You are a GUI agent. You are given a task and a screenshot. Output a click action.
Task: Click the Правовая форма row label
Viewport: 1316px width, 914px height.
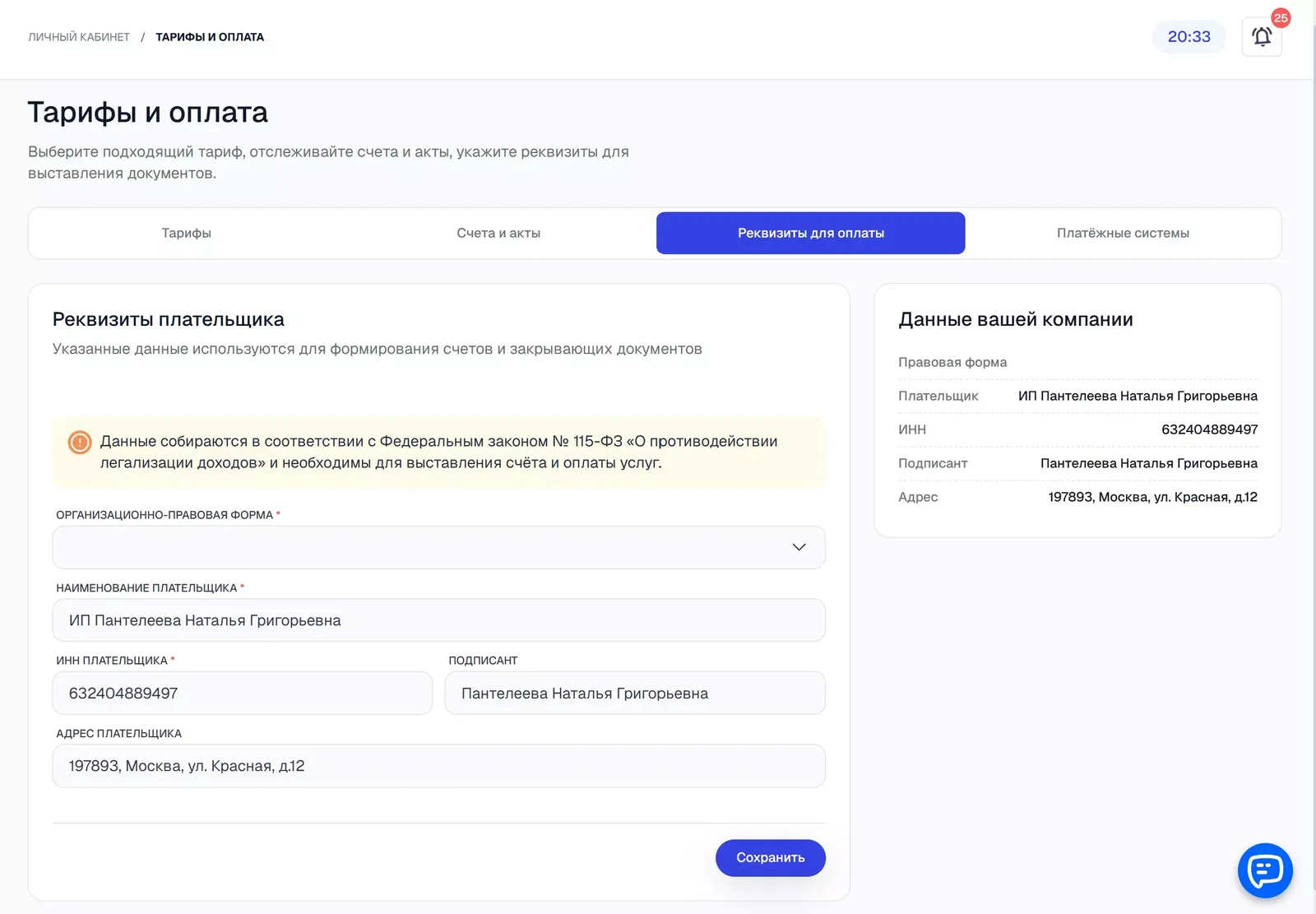952,362
